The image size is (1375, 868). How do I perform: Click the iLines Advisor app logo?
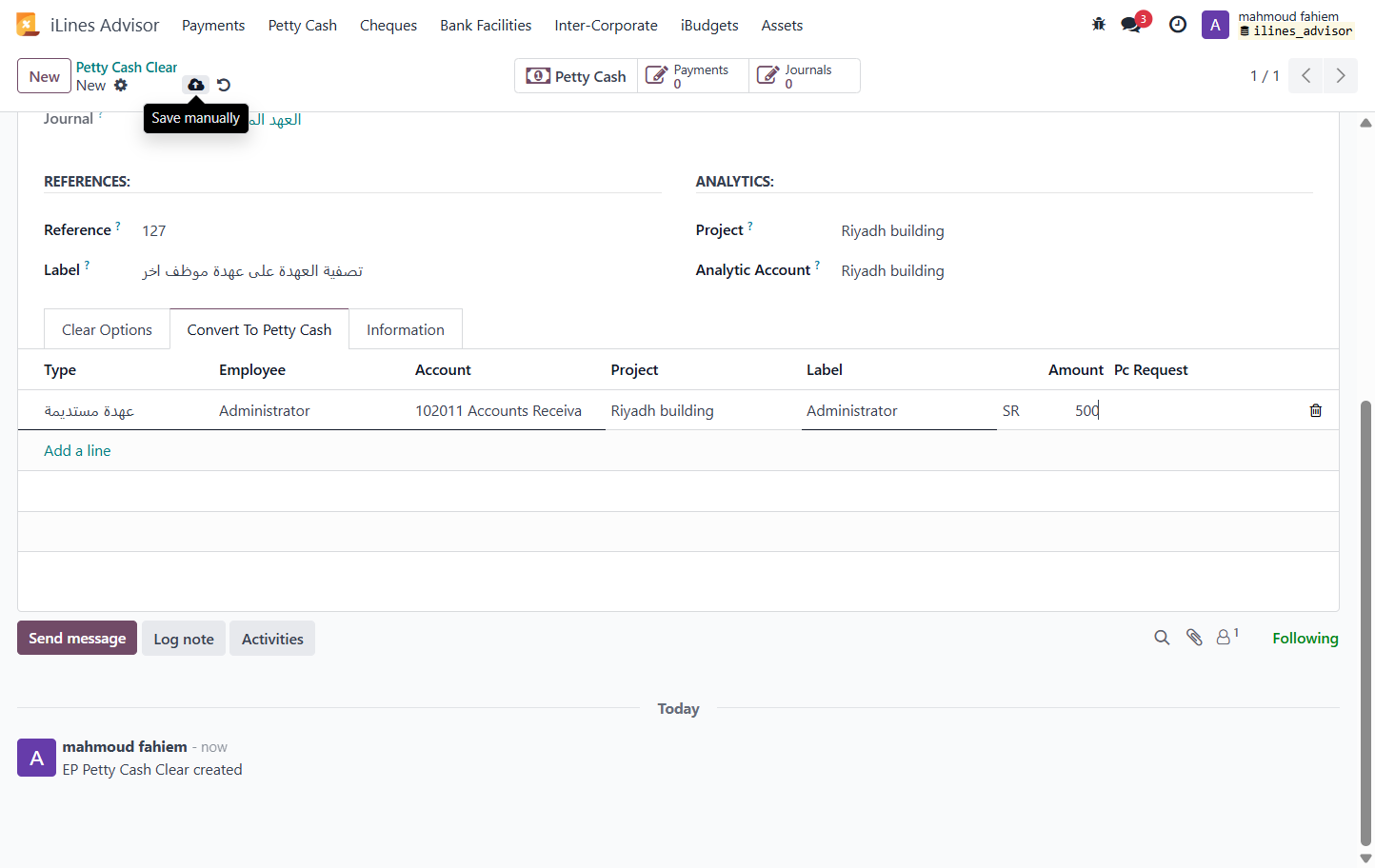click(28, 25)
